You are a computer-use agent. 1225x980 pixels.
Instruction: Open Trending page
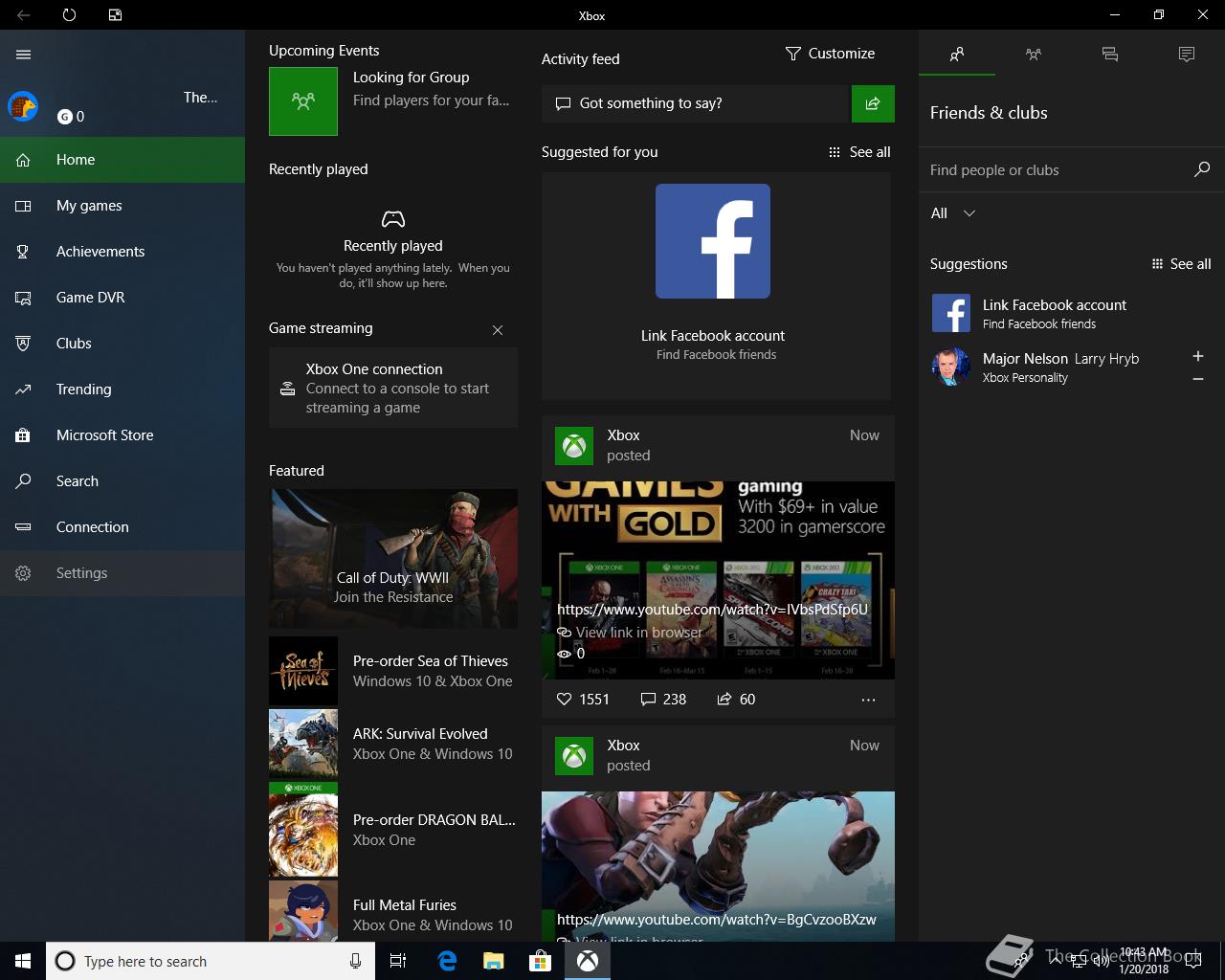coord(122,390)
